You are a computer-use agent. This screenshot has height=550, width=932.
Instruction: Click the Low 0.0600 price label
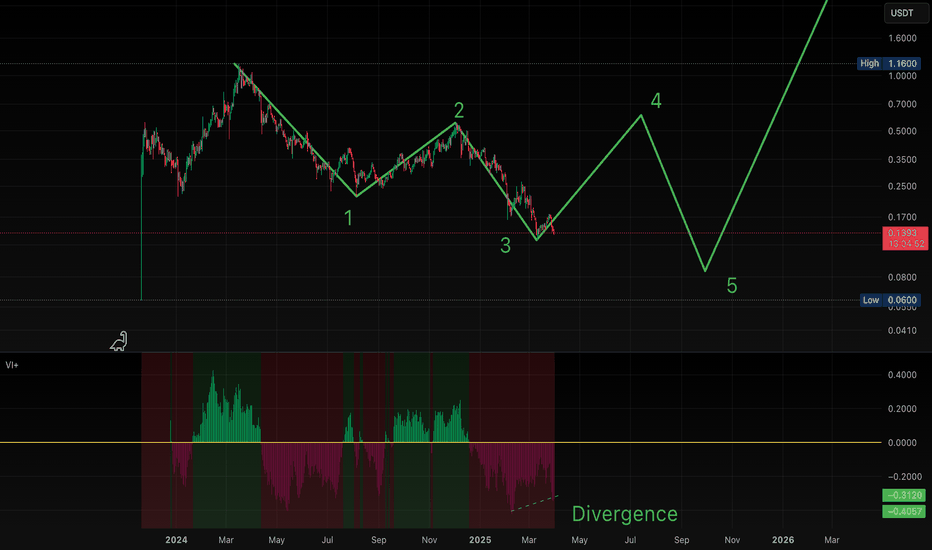click(890, 300)
